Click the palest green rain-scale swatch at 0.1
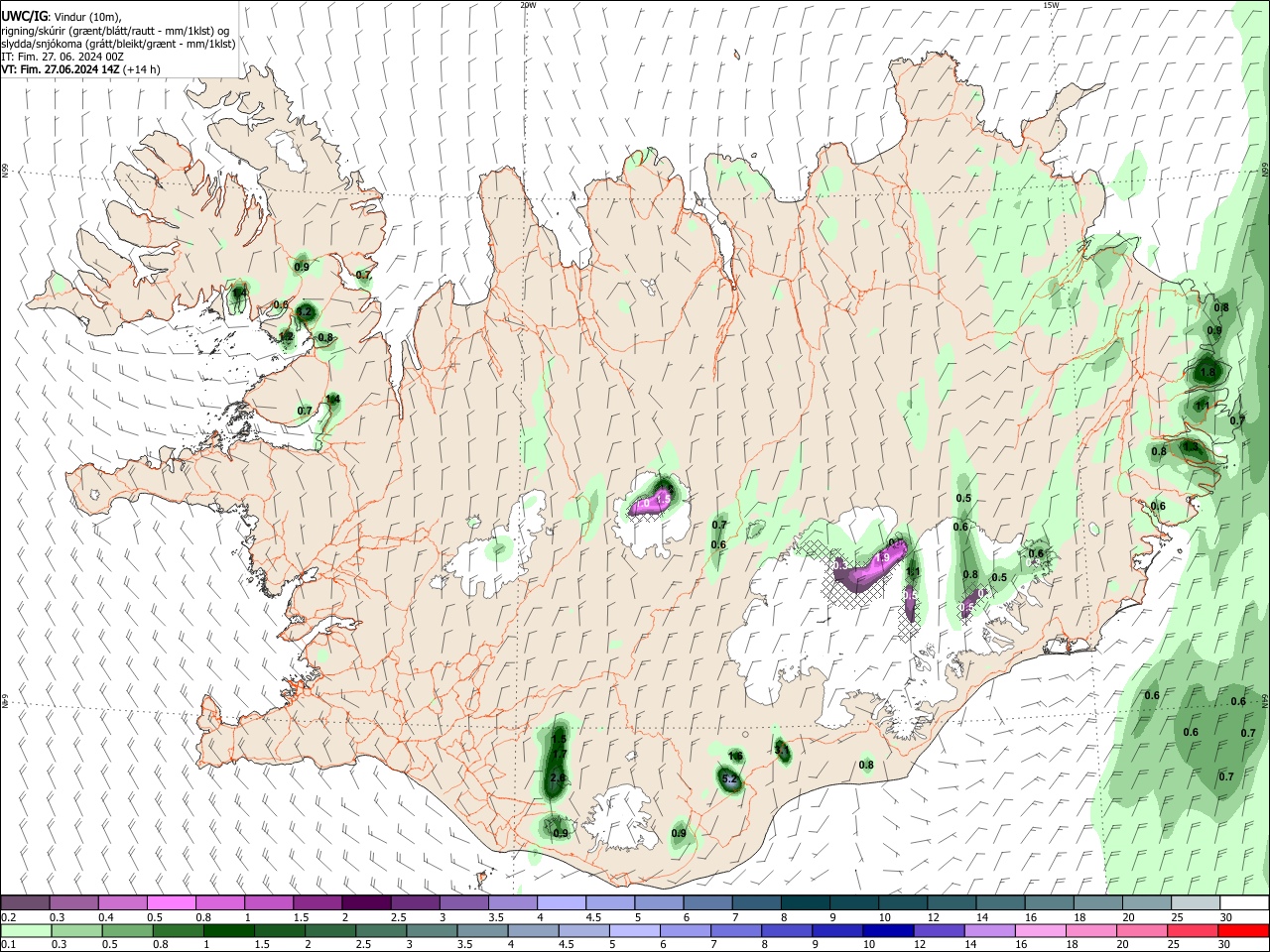This screenshot has height=952, width=1270. pyautogui.click(x=26, y=931)
